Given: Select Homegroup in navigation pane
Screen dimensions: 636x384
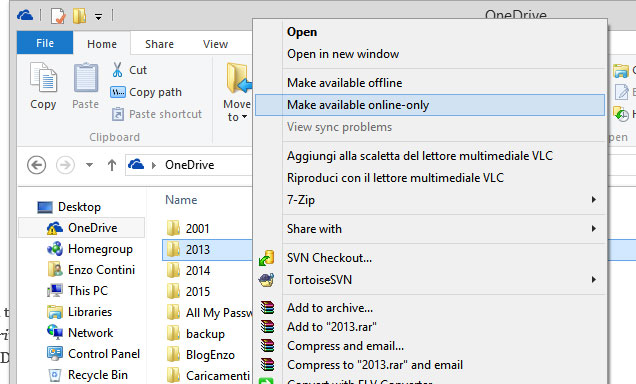Looking at the screenshot, I should [x=90, y=249].
